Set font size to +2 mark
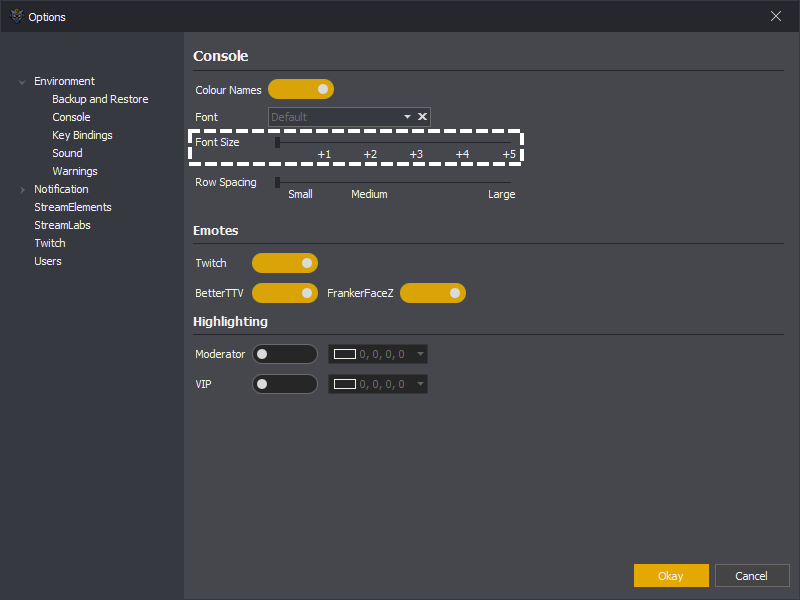 (x=370, y=154)
